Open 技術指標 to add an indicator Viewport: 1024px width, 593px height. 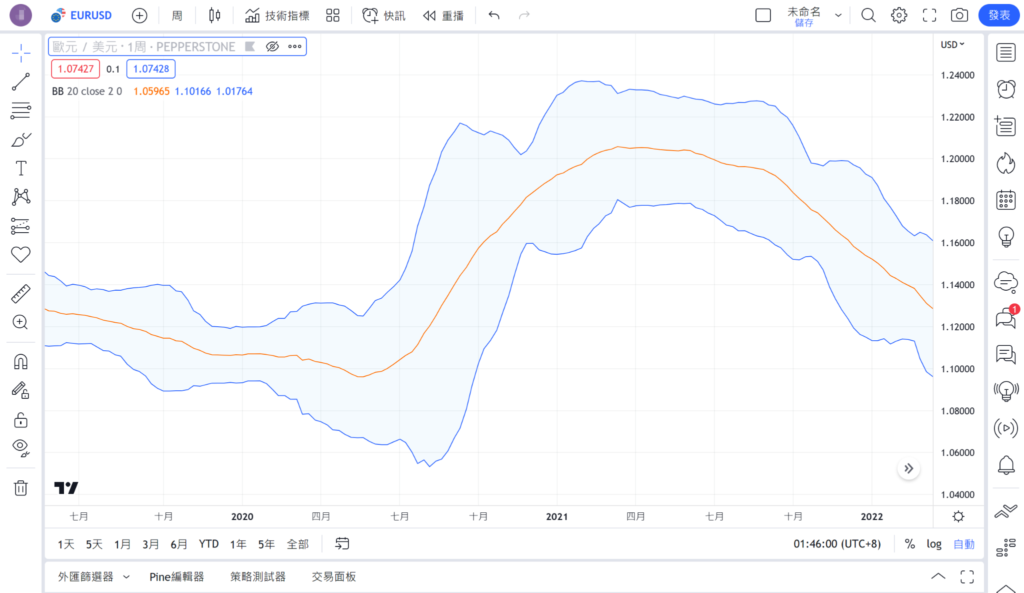tap(276, 15)
